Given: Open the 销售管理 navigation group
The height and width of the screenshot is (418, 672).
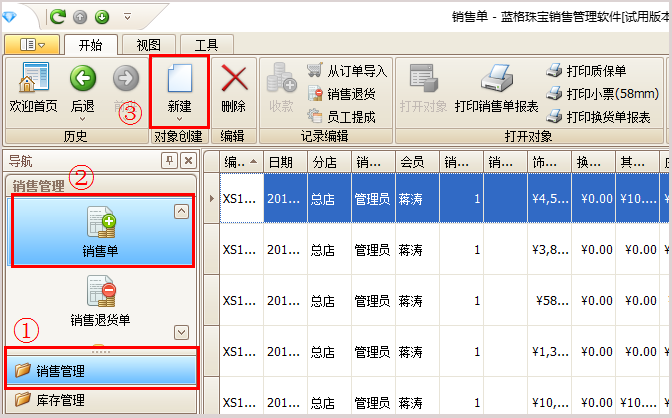Looking at the screenshot, I should point(102,370).
